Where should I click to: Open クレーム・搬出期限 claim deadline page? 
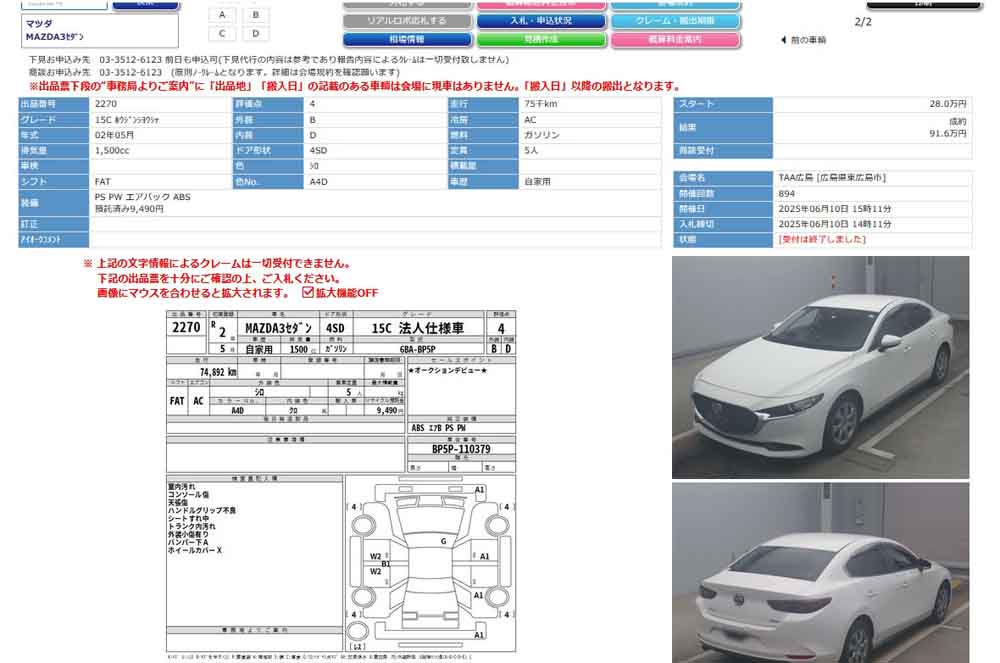(x=675, y=21)
